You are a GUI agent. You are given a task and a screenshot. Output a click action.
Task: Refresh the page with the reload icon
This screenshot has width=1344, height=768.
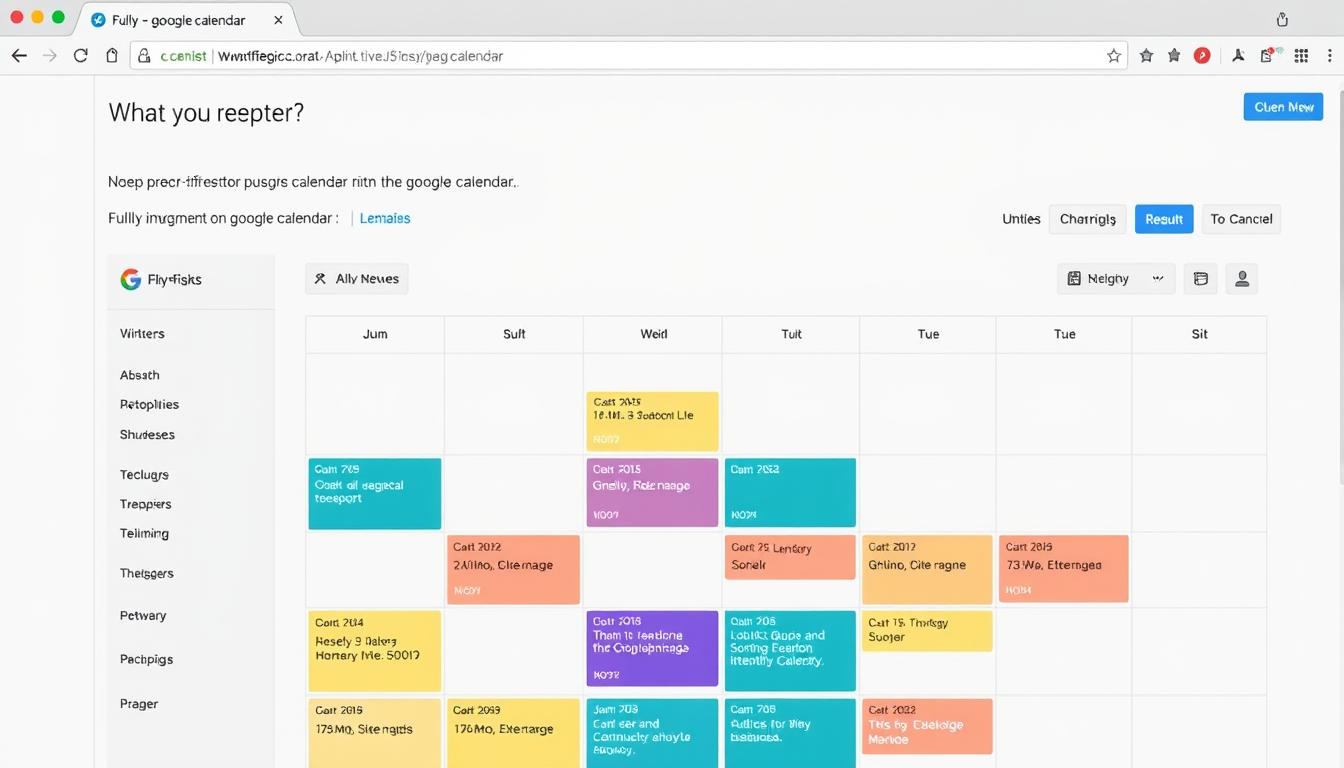(80, 56)
